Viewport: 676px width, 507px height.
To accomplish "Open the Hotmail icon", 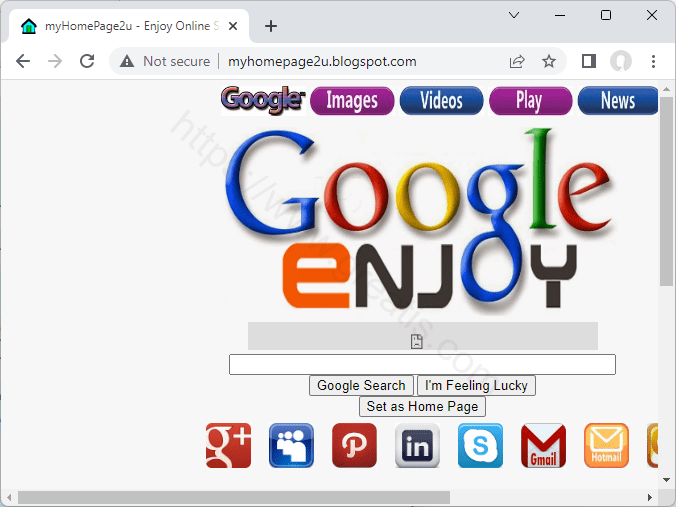I will pyautogui.click(x=606, y=445).
